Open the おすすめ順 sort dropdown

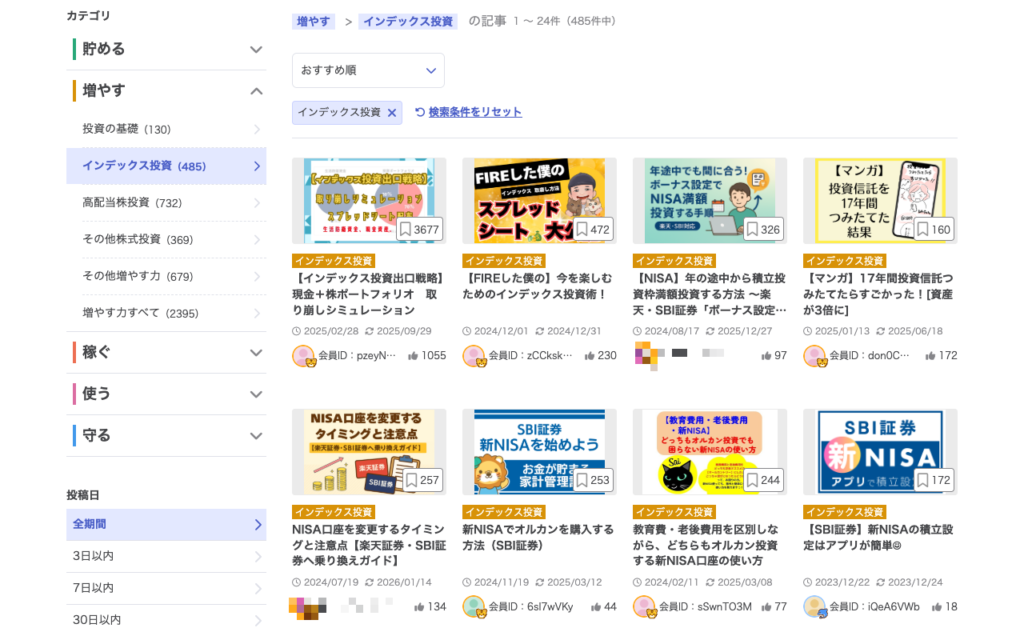(x=368, y=70)
